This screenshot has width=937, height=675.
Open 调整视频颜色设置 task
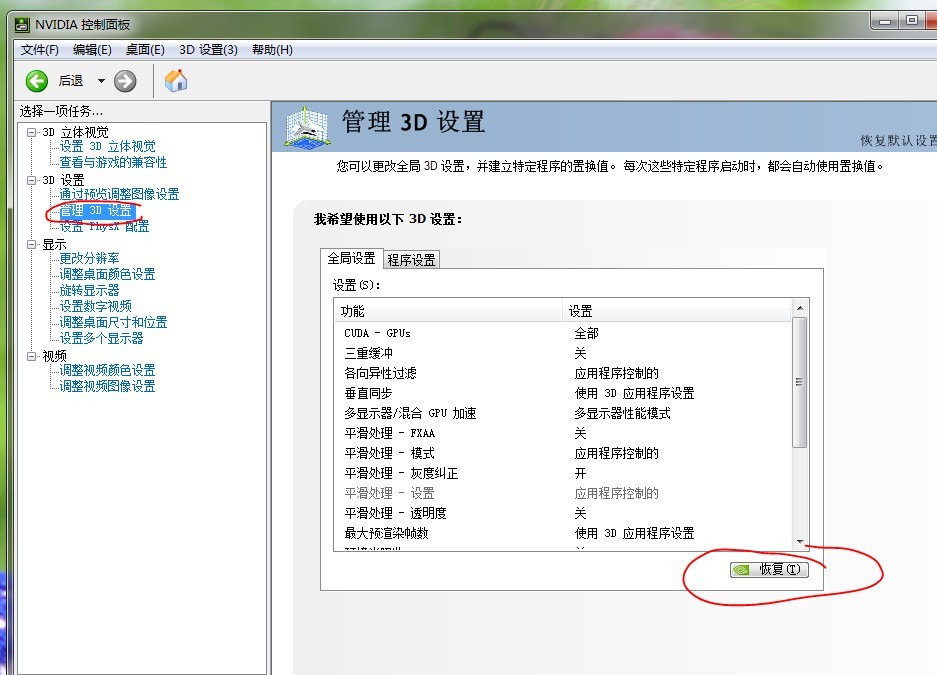[x=108, y=370]
